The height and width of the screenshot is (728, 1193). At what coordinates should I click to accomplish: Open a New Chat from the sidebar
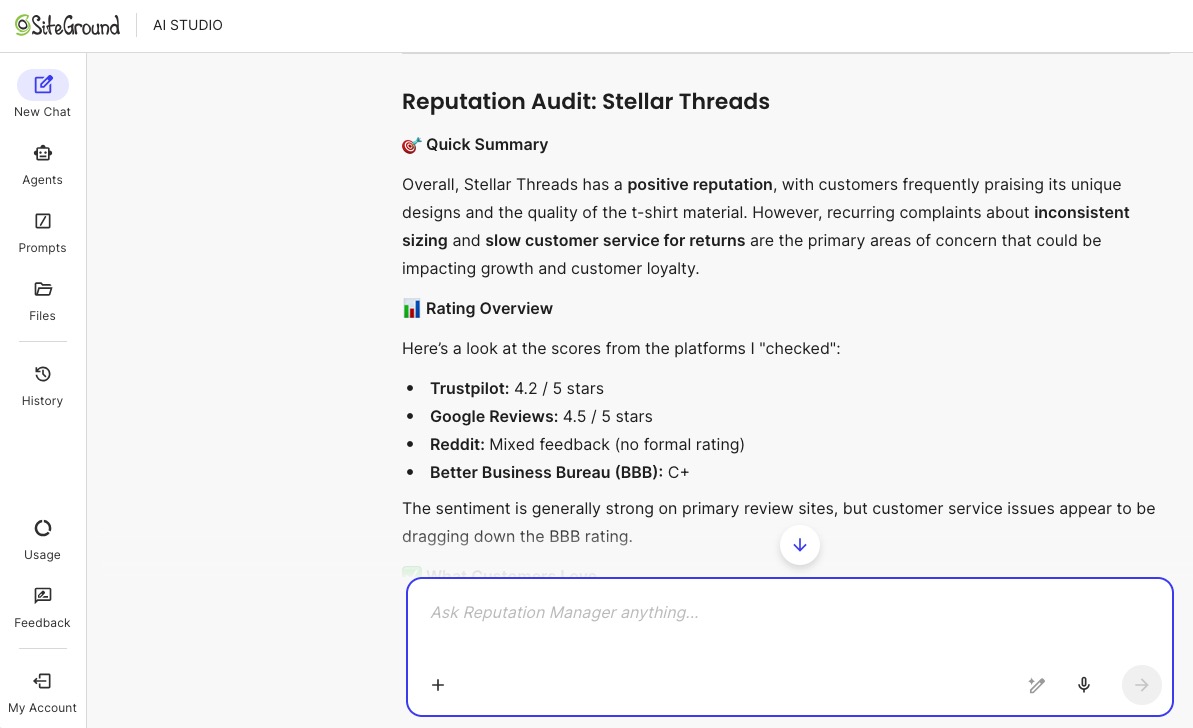[x=42, y=85]
